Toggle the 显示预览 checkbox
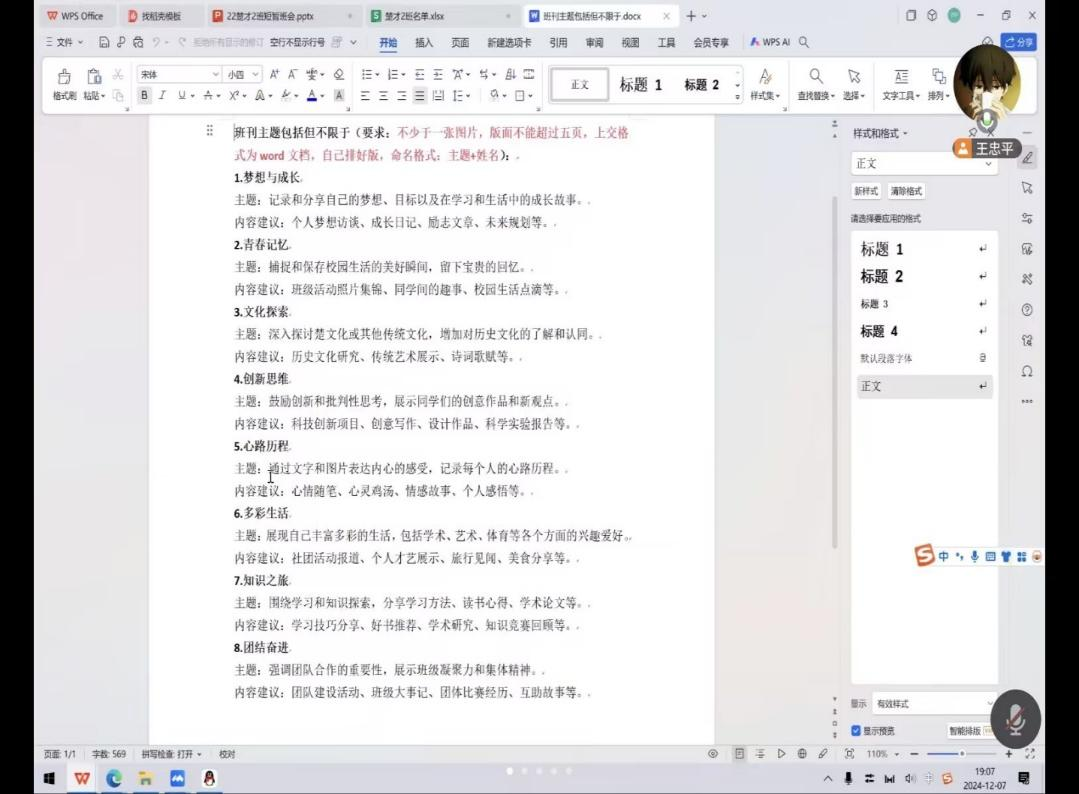Viewport: 1079px width, 794px height. 856,731
